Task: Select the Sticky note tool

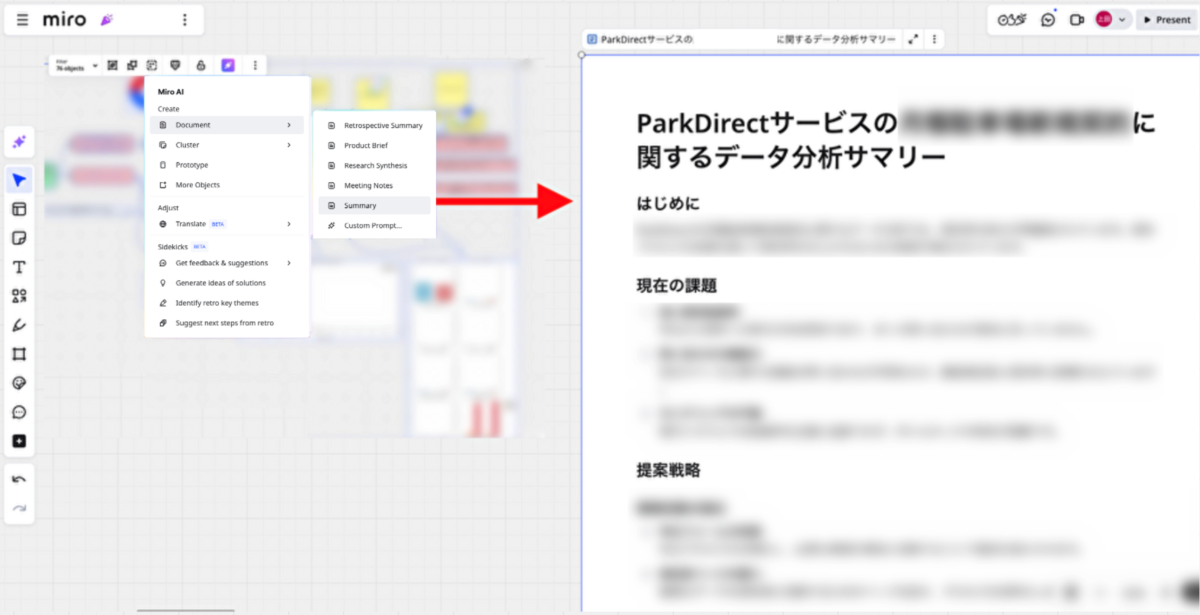Action: (19, 238)
